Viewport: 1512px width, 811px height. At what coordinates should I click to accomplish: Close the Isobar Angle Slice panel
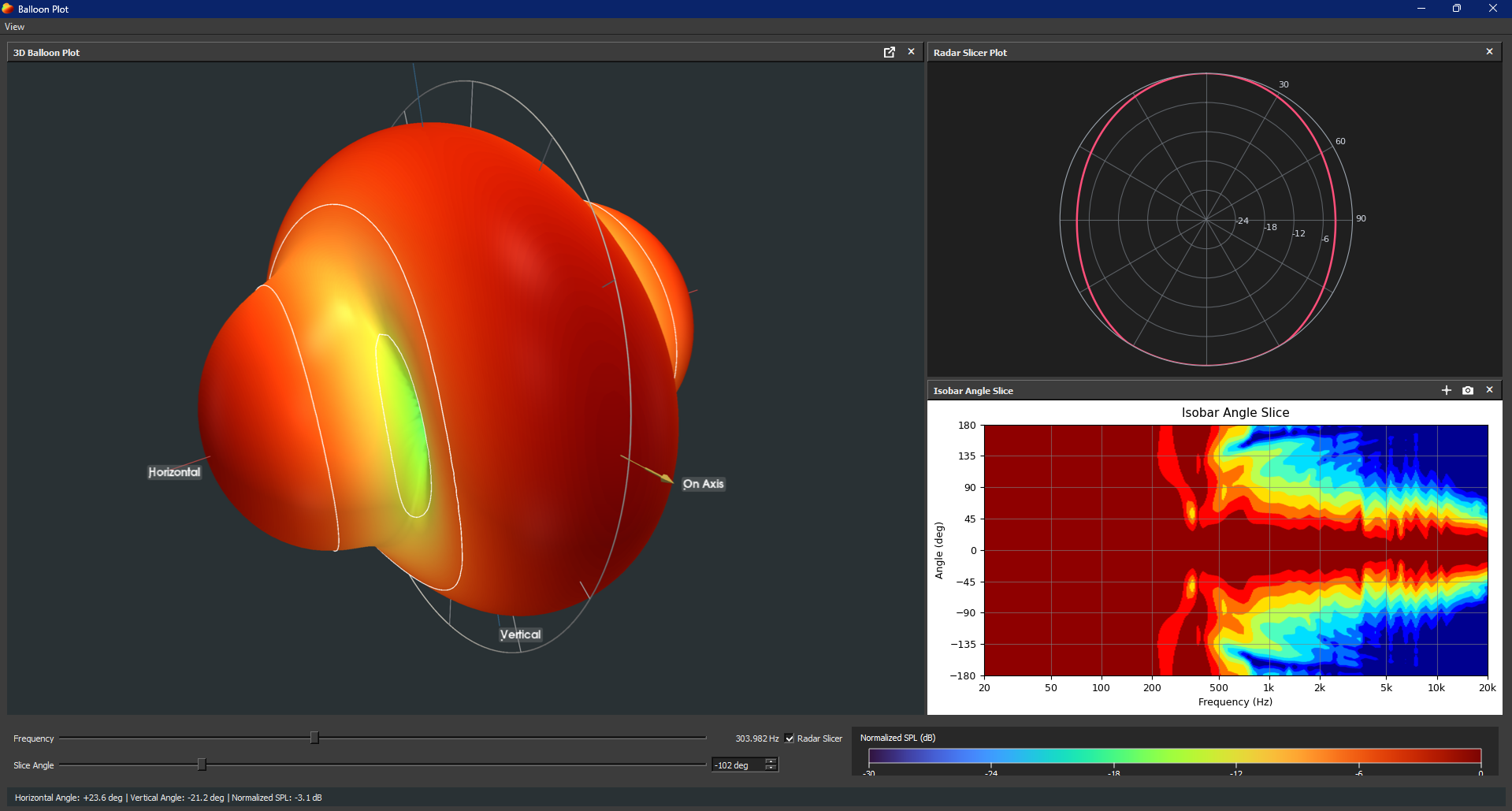[1489, 390]
